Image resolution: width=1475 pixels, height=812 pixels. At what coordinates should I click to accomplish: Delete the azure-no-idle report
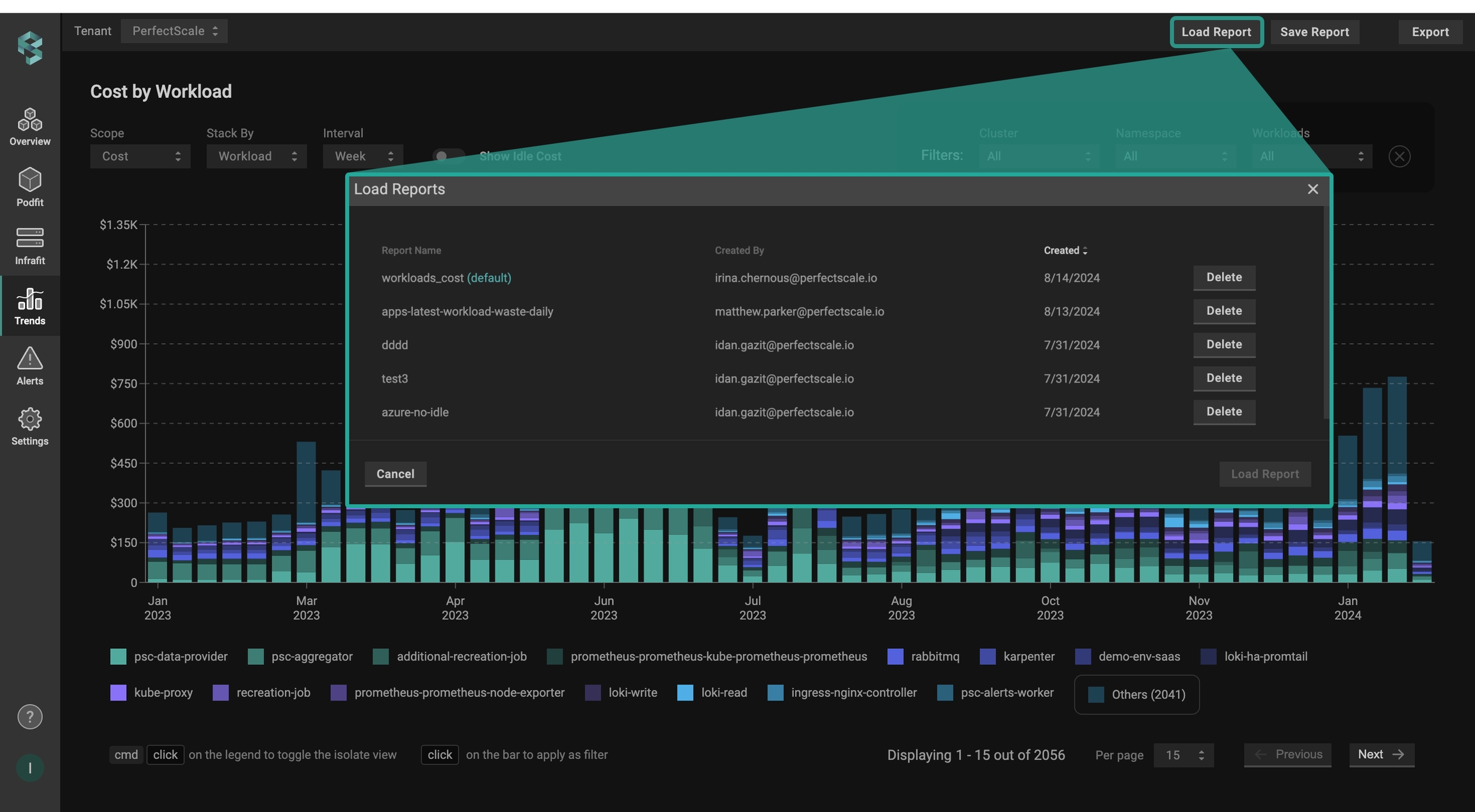click(1223, 412)
